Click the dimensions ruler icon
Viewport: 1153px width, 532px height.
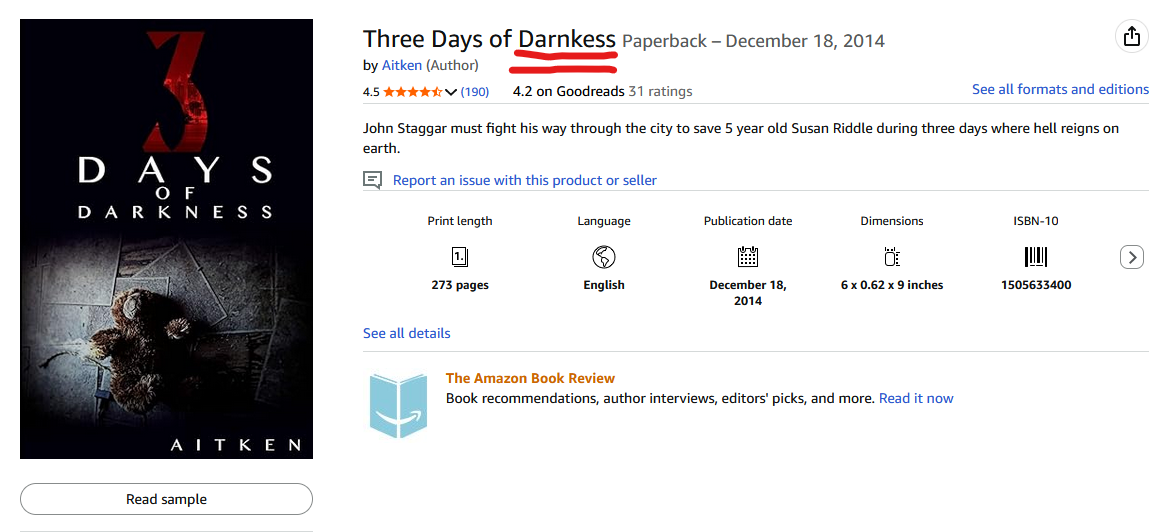892,257
